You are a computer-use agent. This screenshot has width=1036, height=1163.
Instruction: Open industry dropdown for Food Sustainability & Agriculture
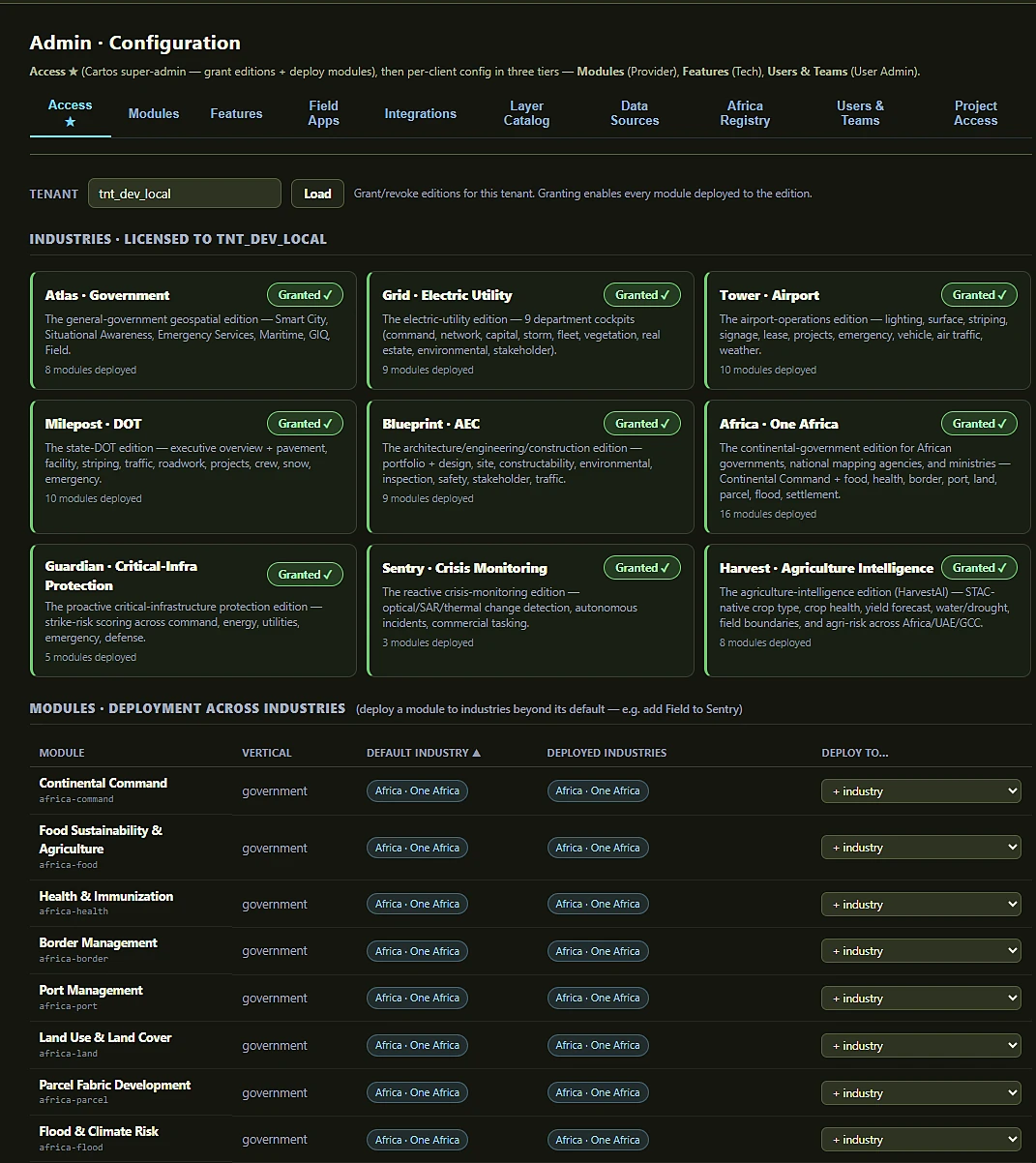[921, 848]
